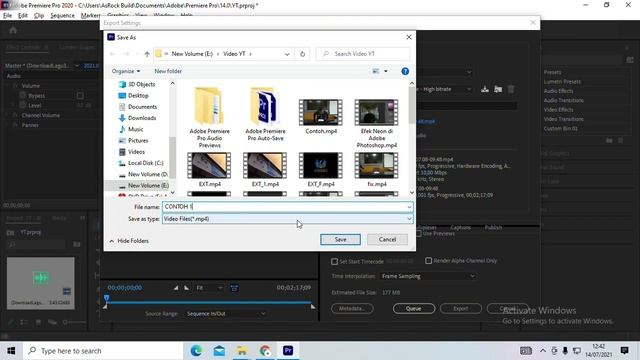
Task: Open the File menu
Action: coord(7,16)
